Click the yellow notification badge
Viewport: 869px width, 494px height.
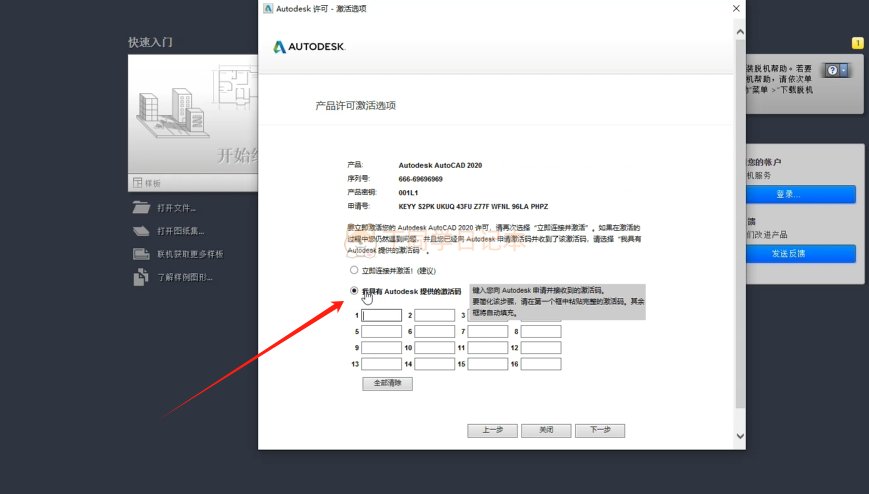click(x=857, y=43)
